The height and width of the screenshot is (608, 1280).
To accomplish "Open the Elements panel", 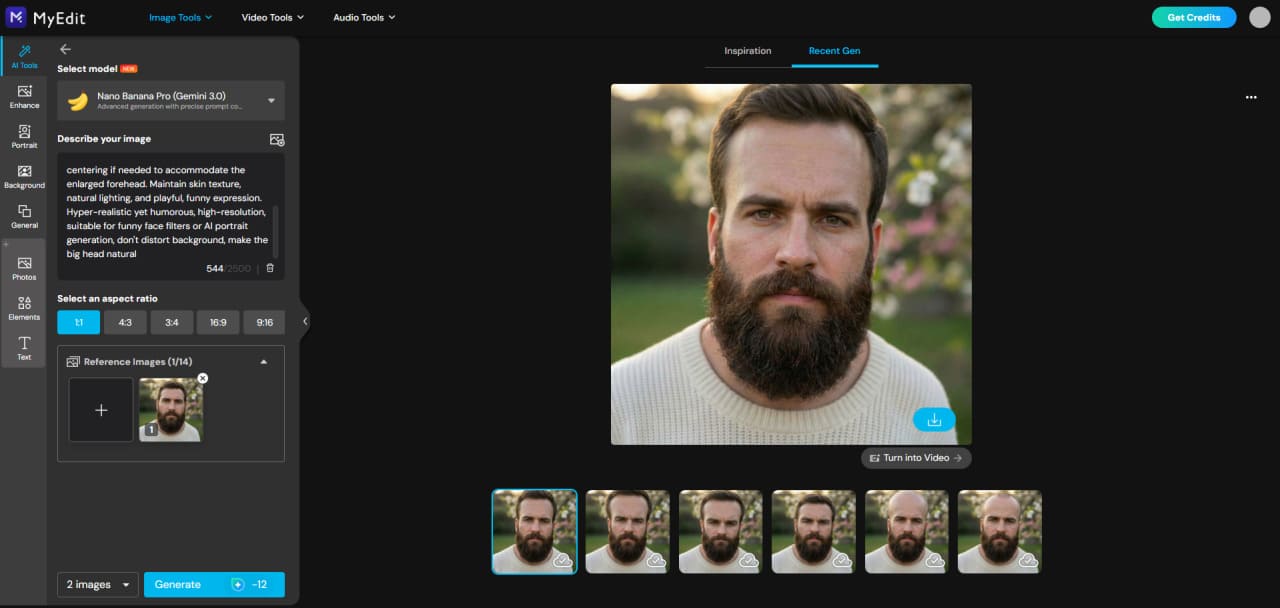I will pyautogui.click(x=23, y=307).
